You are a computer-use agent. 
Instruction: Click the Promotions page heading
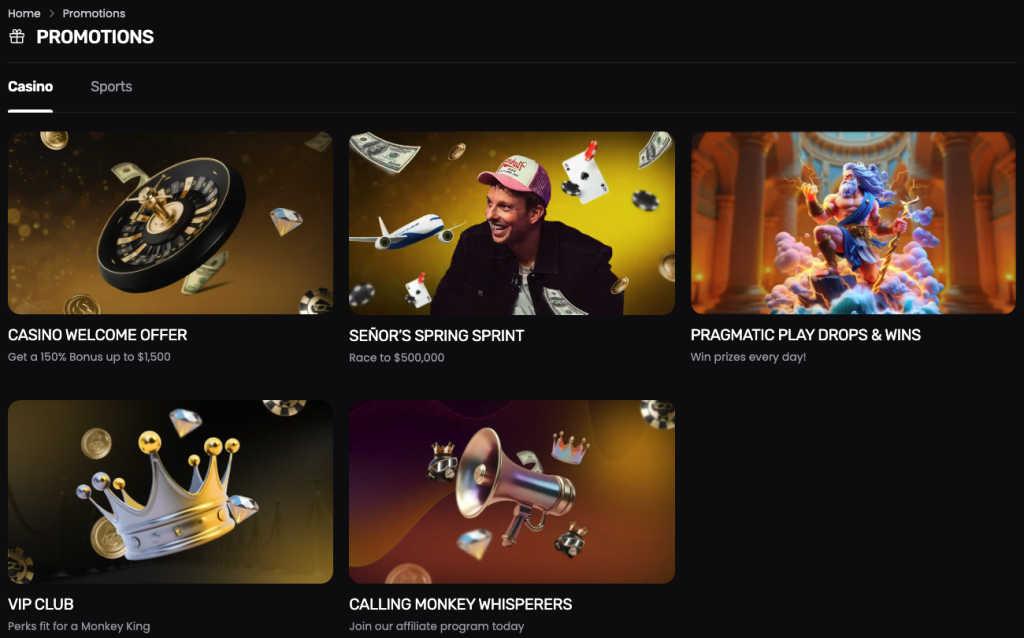[95, 37]
